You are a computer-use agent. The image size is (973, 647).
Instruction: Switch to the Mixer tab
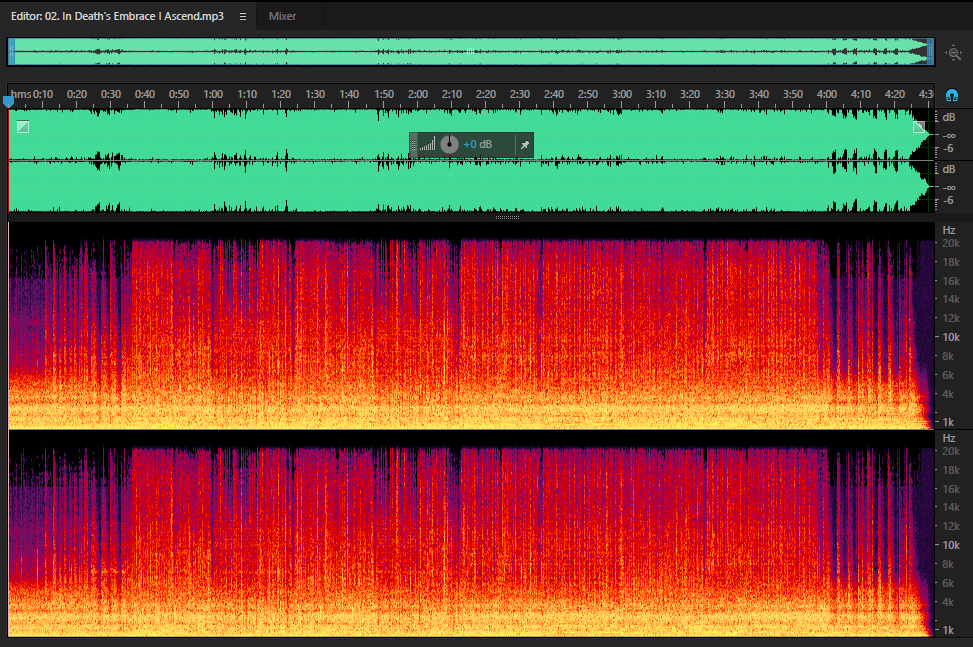[x=282, y=16]
